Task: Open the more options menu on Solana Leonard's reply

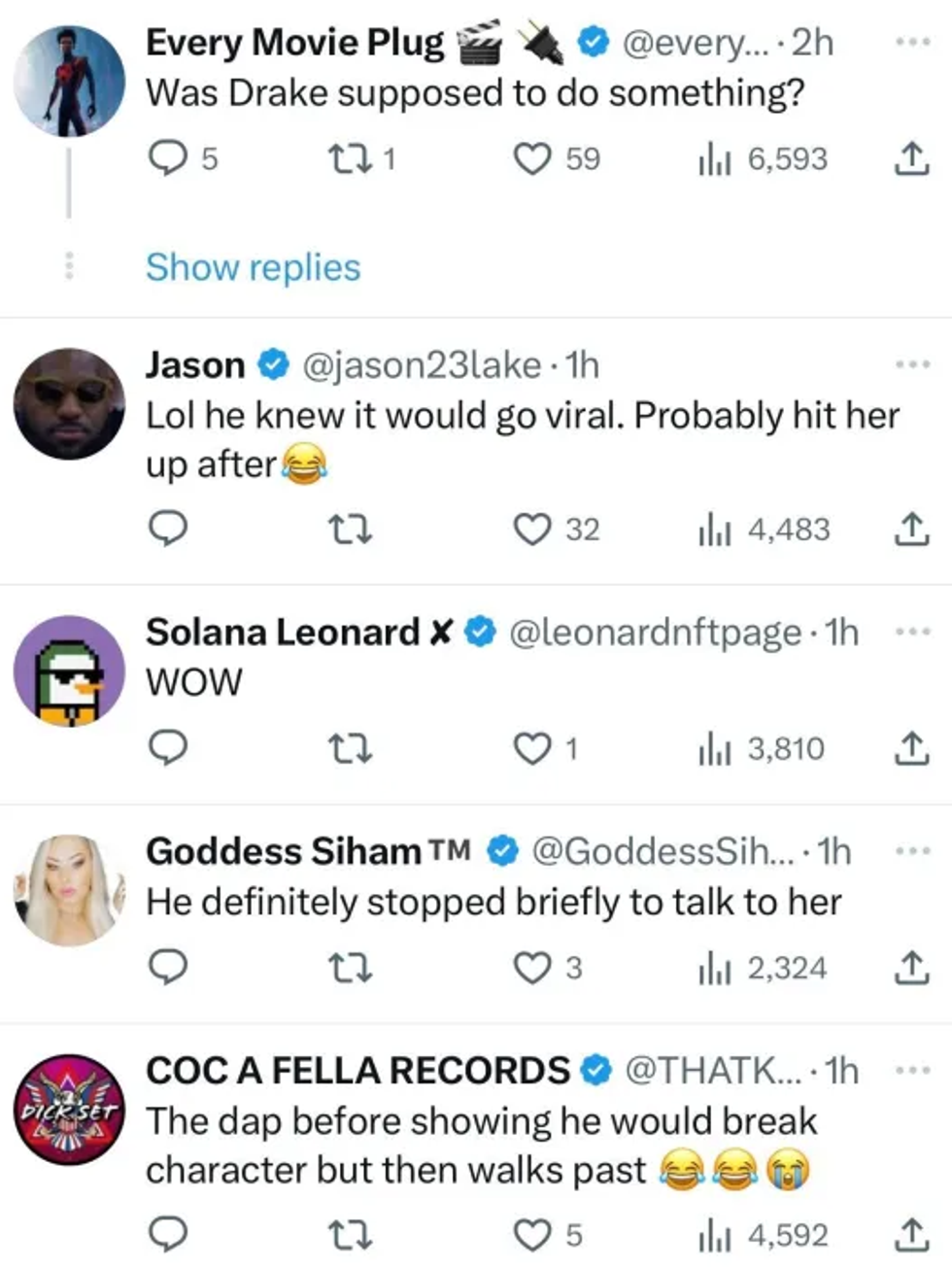Action: click(911, 632)
